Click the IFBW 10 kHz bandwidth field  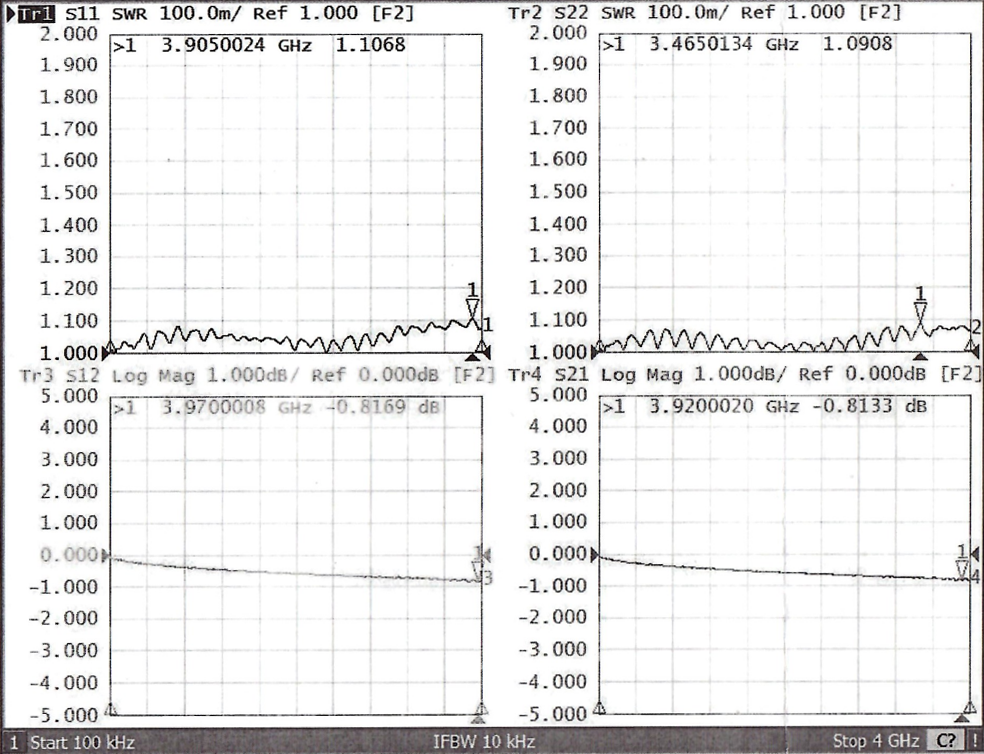click(x=484, y=742)
